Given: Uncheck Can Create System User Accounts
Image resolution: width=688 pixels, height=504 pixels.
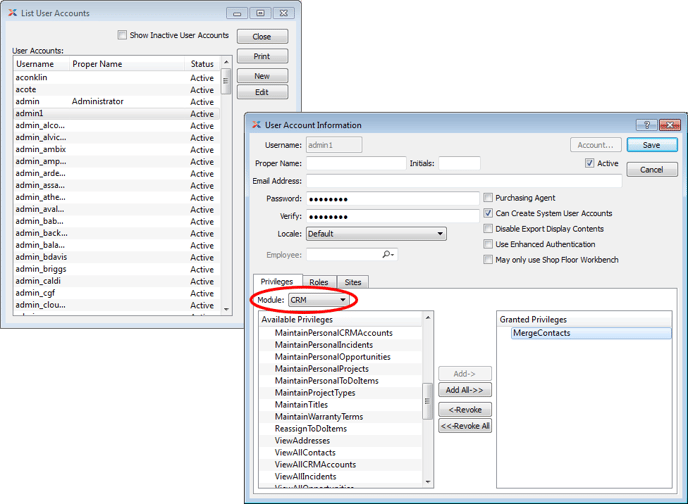Looking at the screenshot, I should [x=488, y=213].
